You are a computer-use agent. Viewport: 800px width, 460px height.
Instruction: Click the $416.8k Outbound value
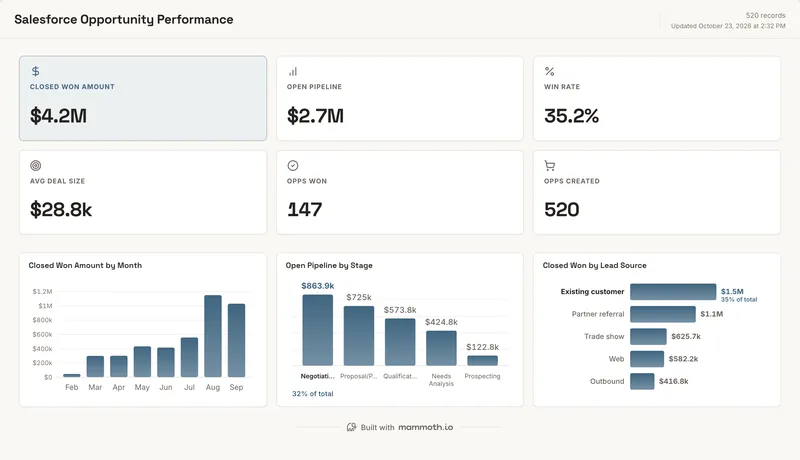(674, 381)
